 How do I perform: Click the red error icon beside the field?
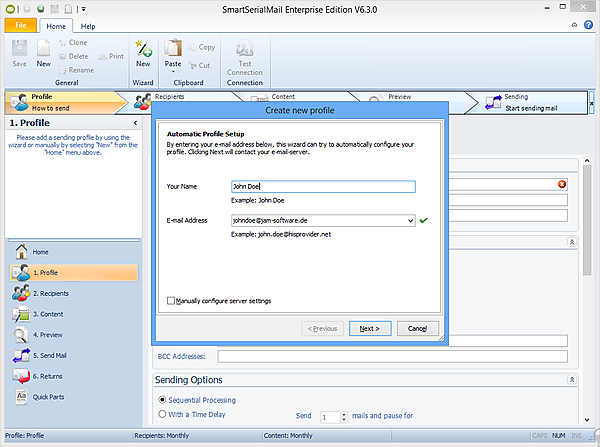point(562,184)
